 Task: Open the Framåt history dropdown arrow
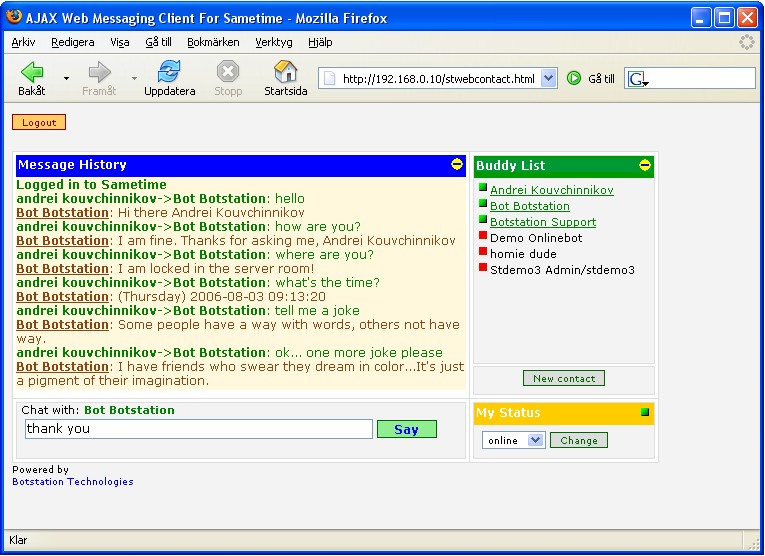coord(134,78)
